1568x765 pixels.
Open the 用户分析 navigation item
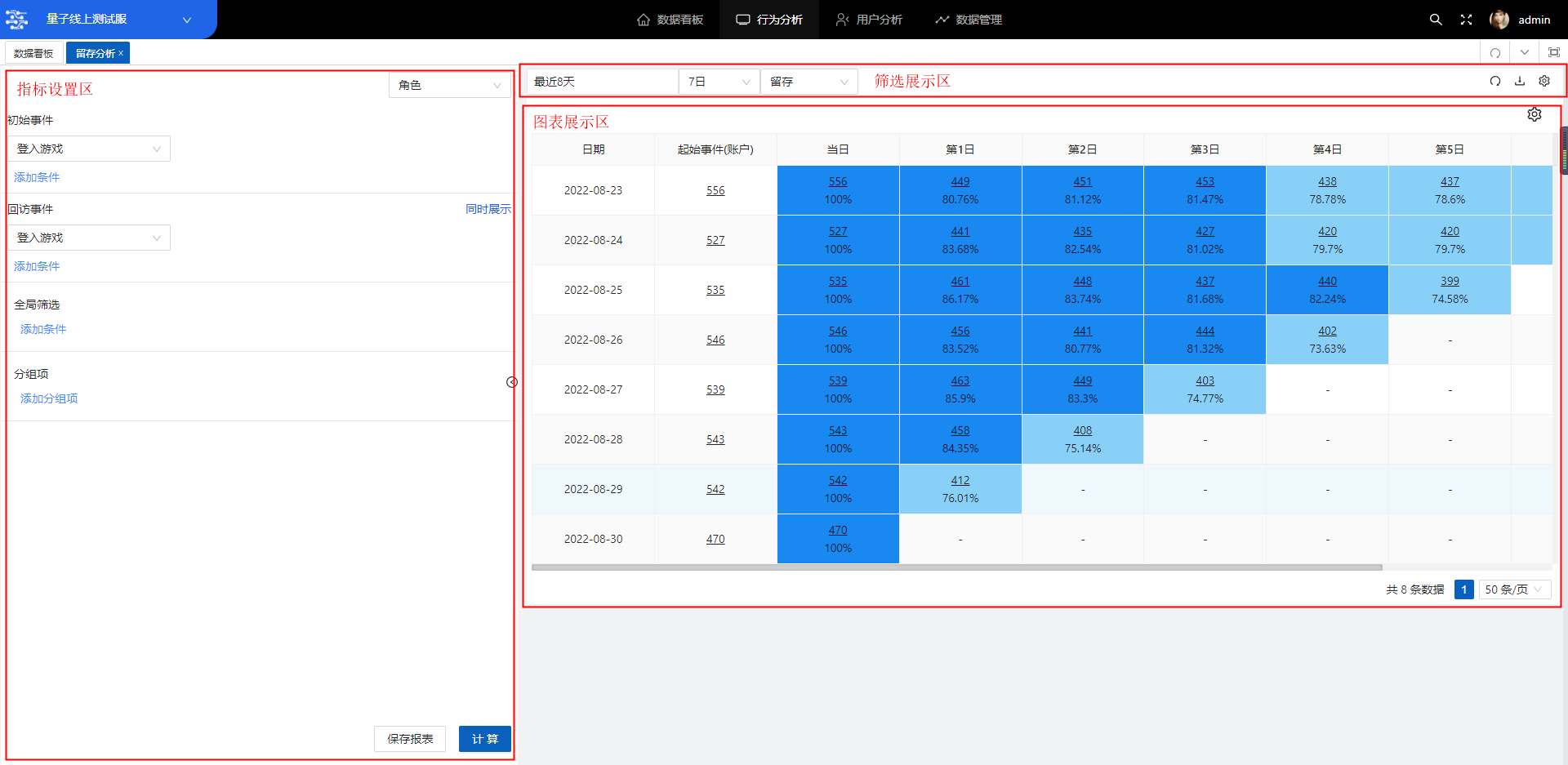click(x=869, y=20)
